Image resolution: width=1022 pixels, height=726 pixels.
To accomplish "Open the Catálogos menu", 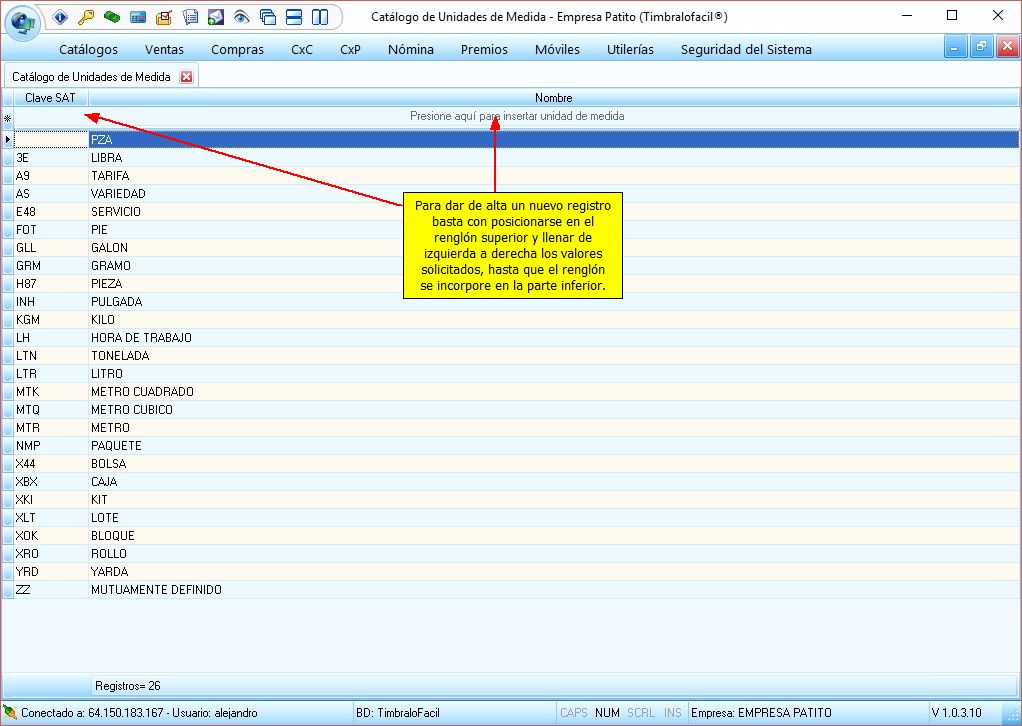I will (89, 50).
